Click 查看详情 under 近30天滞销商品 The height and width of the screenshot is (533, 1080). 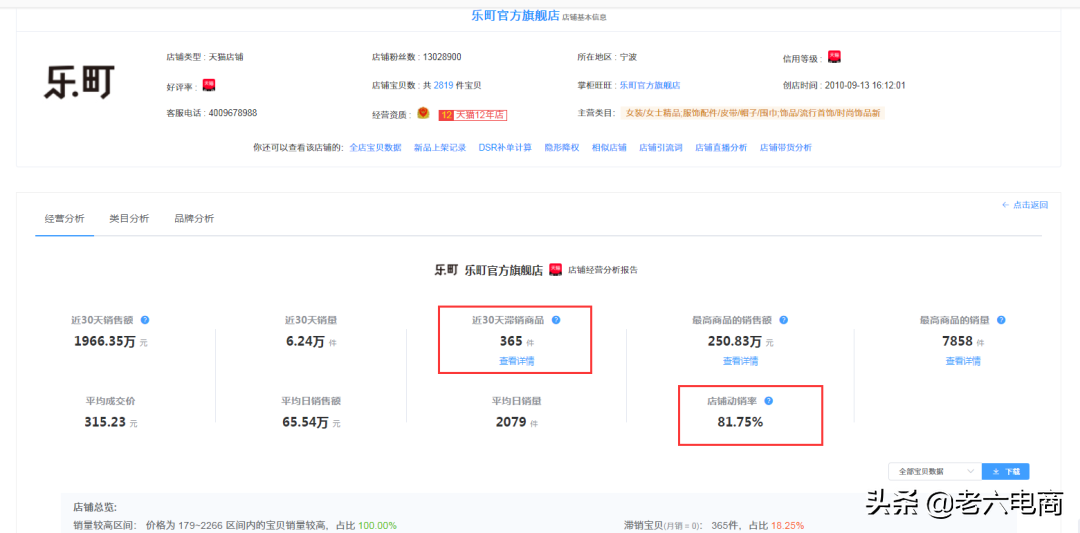(x=517, y=360)
